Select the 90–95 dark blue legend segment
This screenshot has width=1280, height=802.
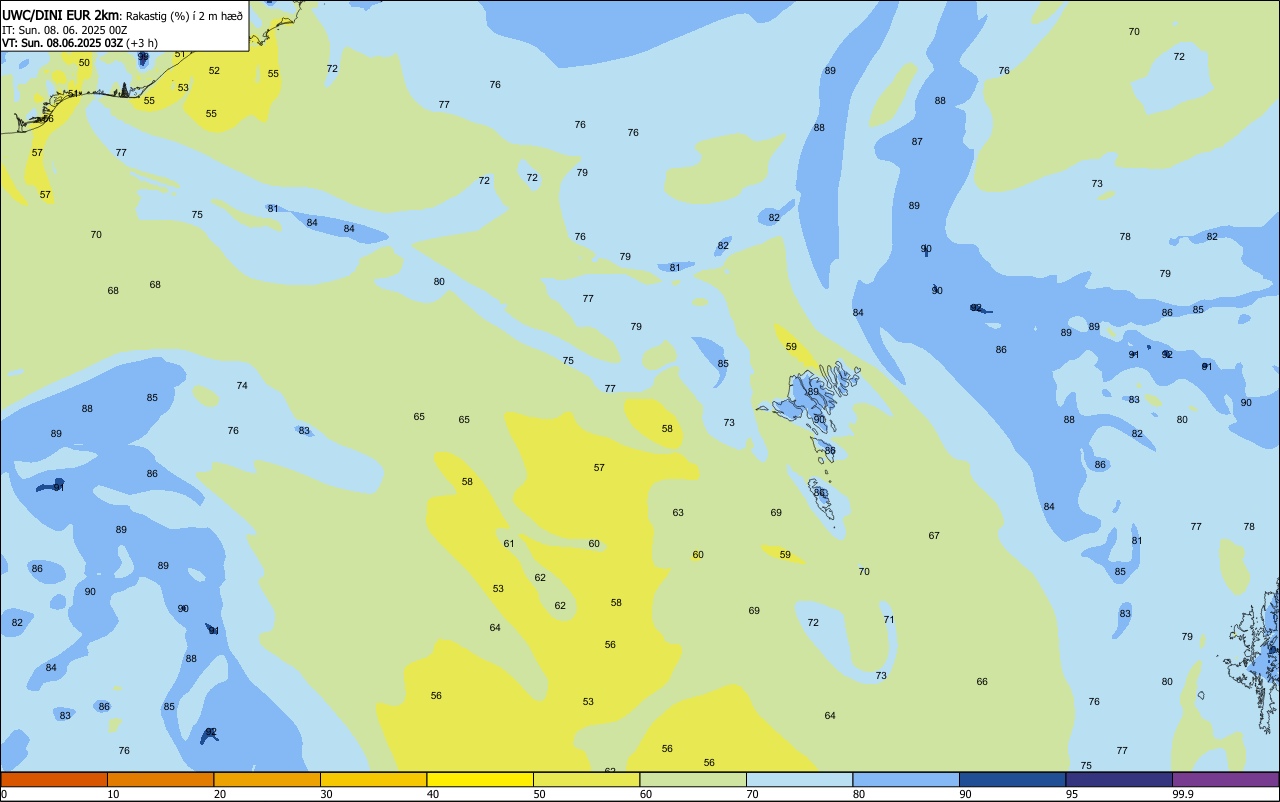pyautogui.click(x=1013, y=779)
